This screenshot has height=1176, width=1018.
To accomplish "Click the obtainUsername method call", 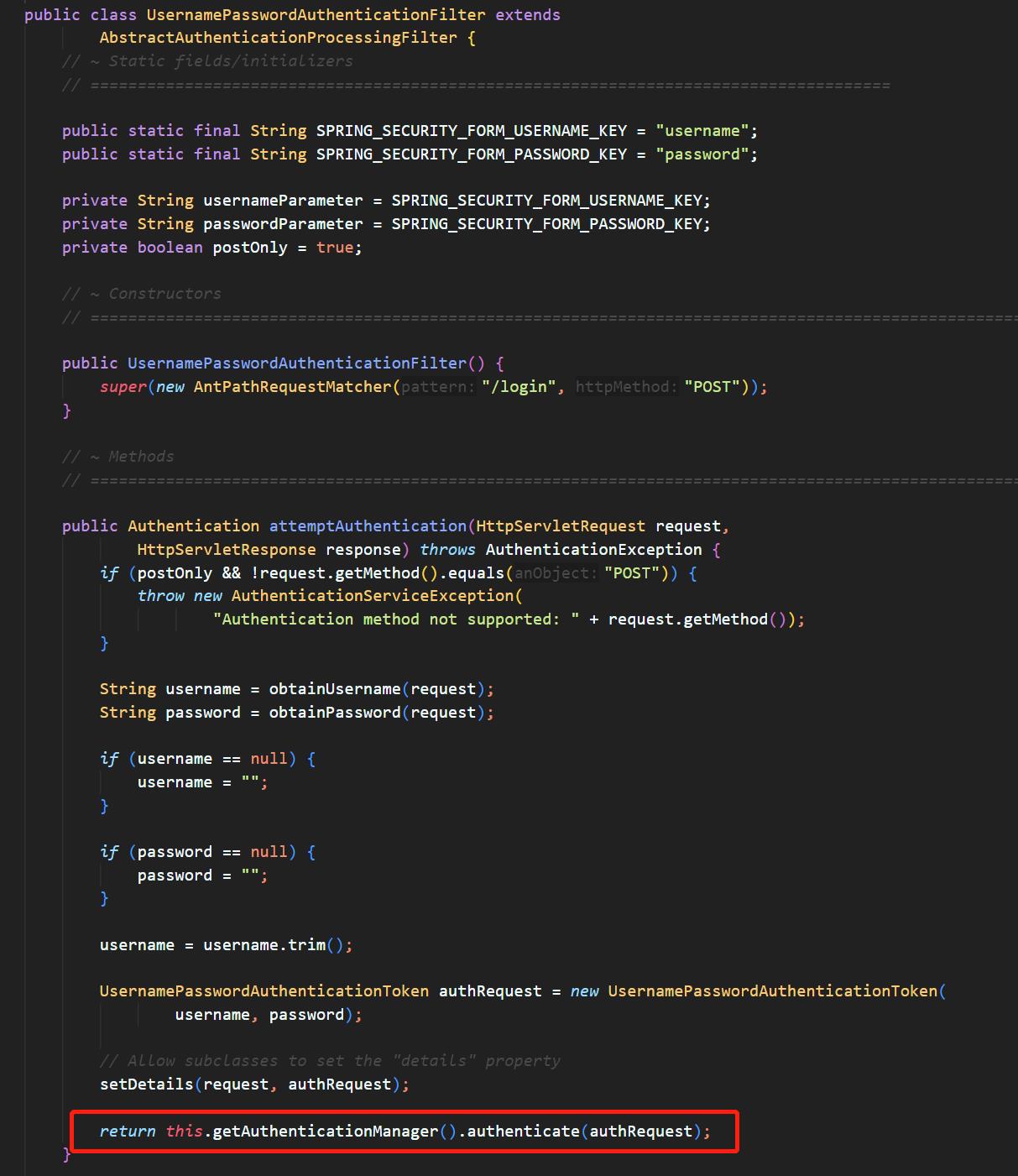I will (334, 689).
